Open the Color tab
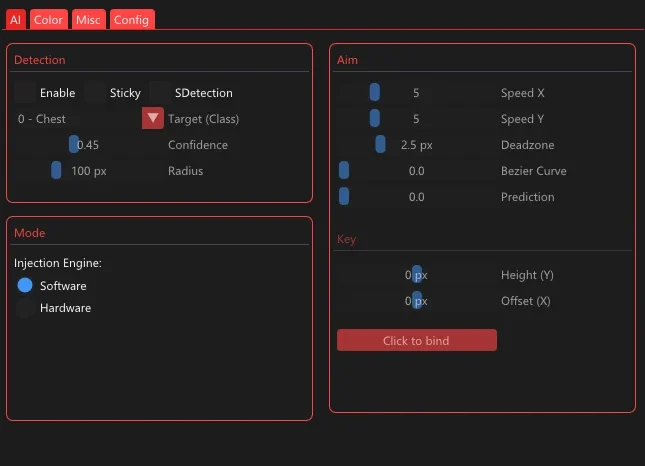The height and width of the screenshot is (466, 645). point(49,19)
